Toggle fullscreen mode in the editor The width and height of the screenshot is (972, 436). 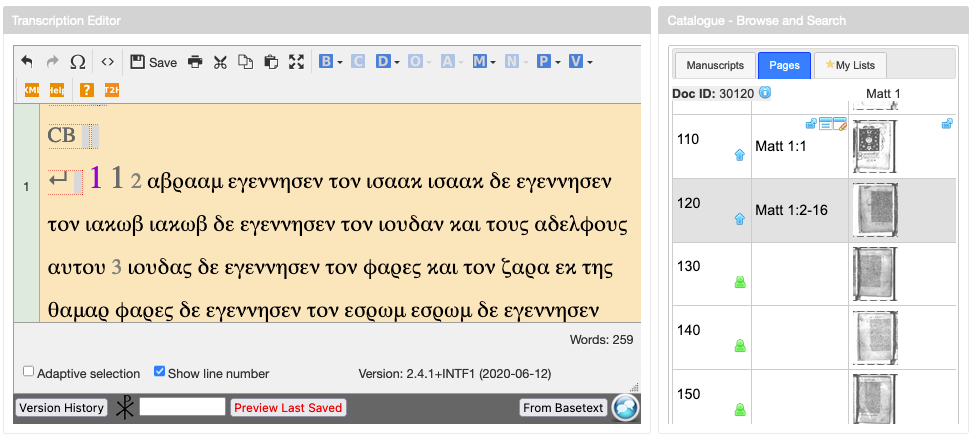point(296,62)
